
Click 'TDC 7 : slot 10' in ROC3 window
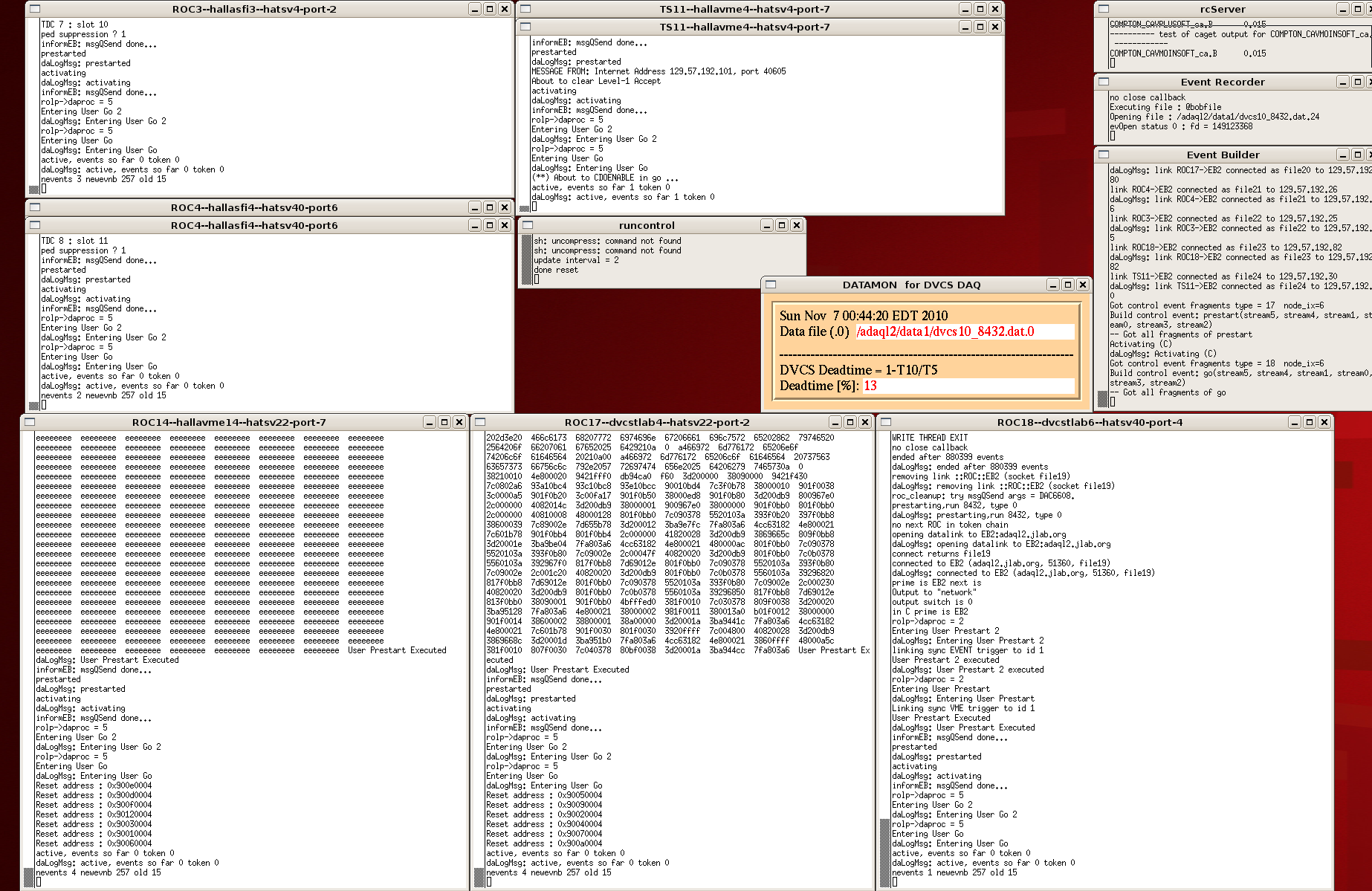click(74, 25)
